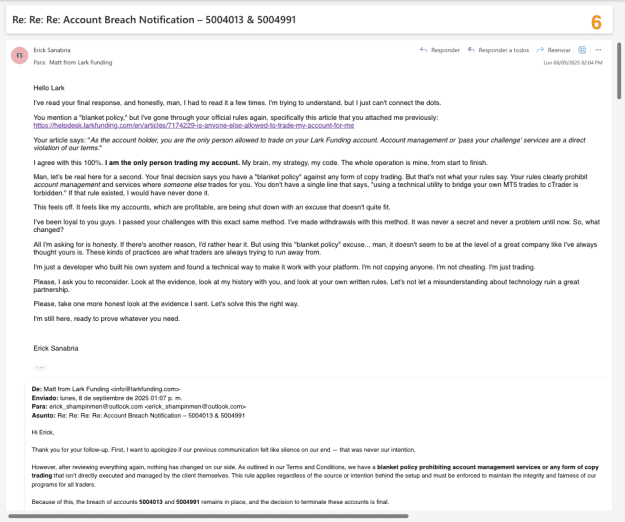Click the email subject title

click(154, 20)
